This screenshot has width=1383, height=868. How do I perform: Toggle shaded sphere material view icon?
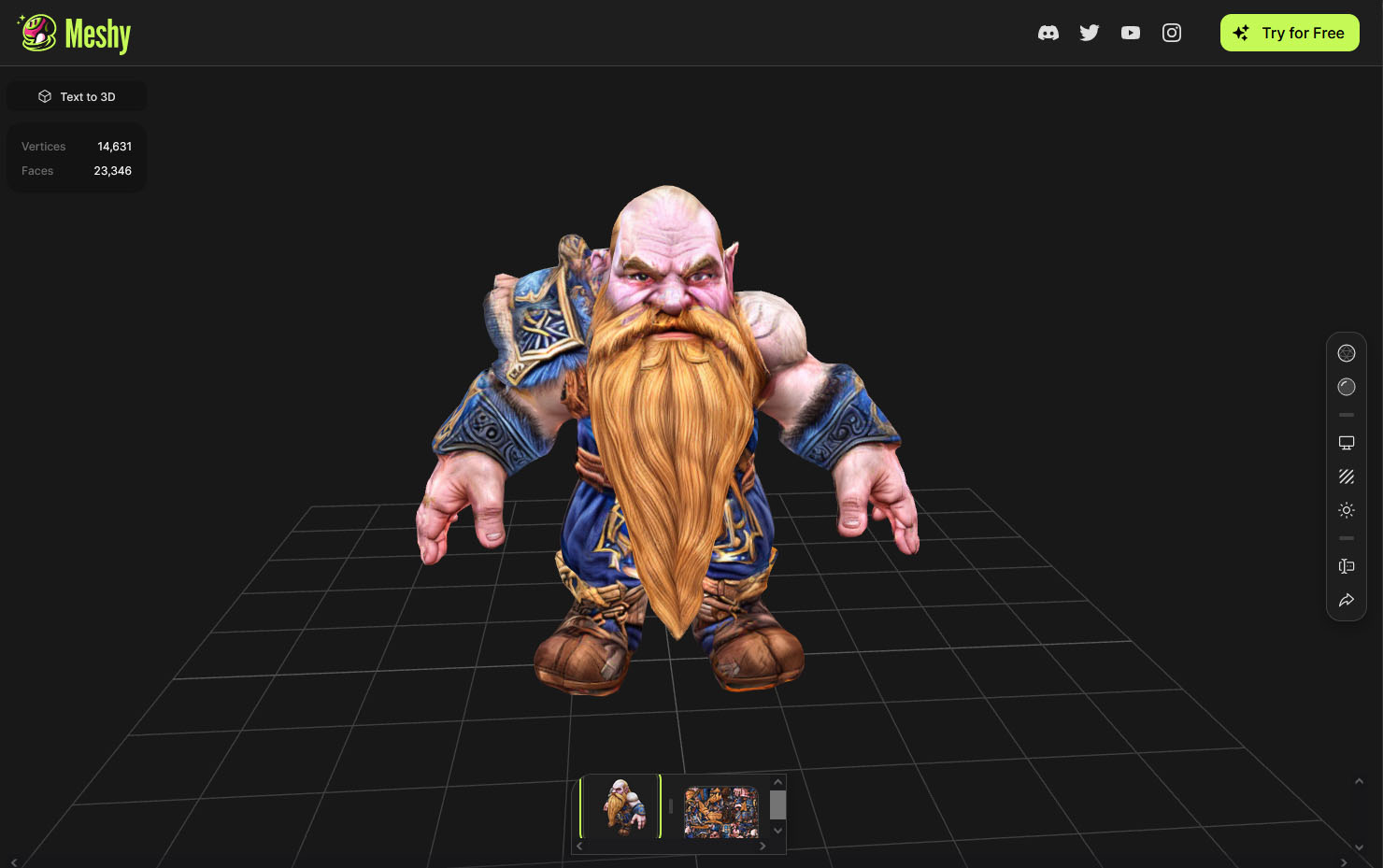[x=1347, y=387]
